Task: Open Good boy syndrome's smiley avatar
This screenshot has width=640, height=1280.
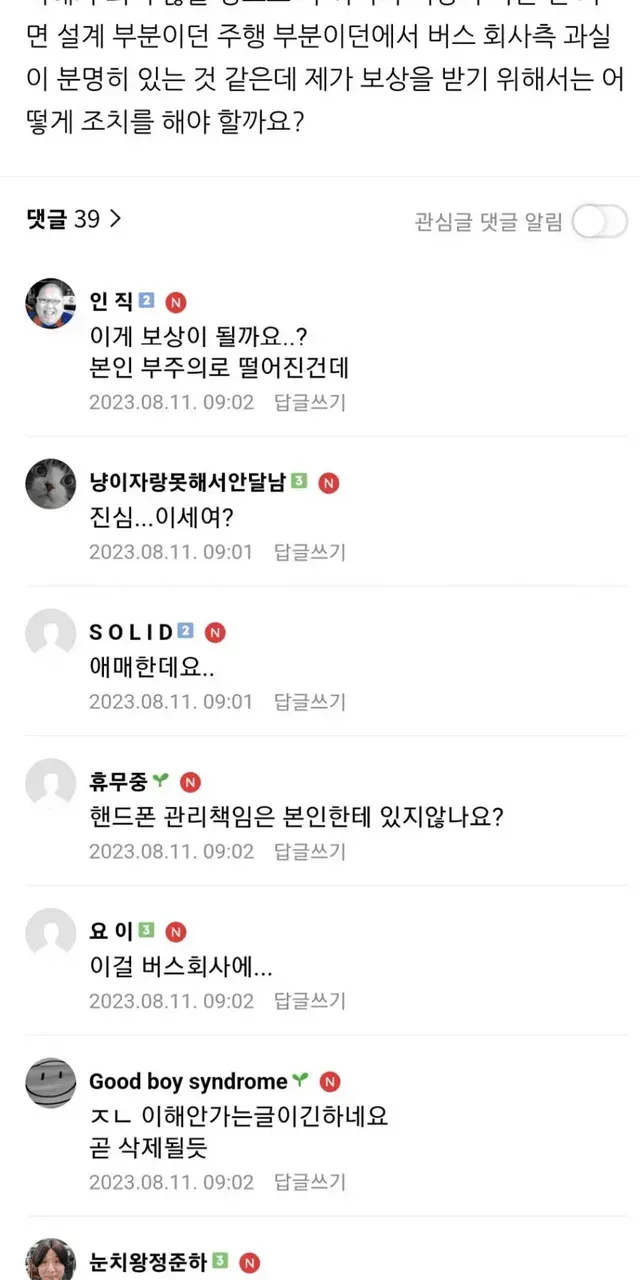Action: [50, 1083]
